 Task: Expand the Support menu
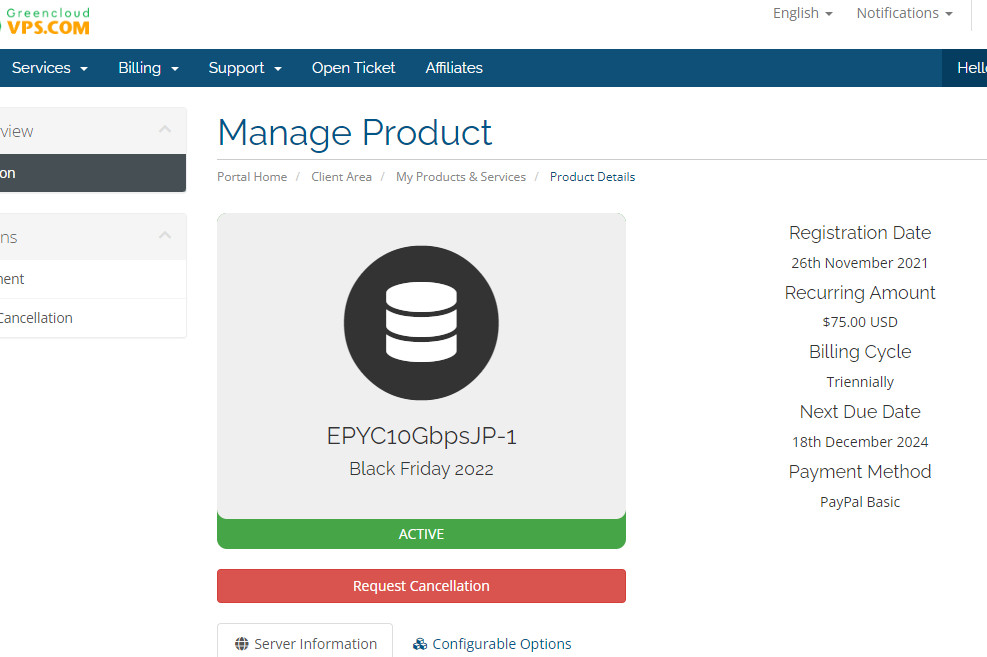click(x=245, y=68)
